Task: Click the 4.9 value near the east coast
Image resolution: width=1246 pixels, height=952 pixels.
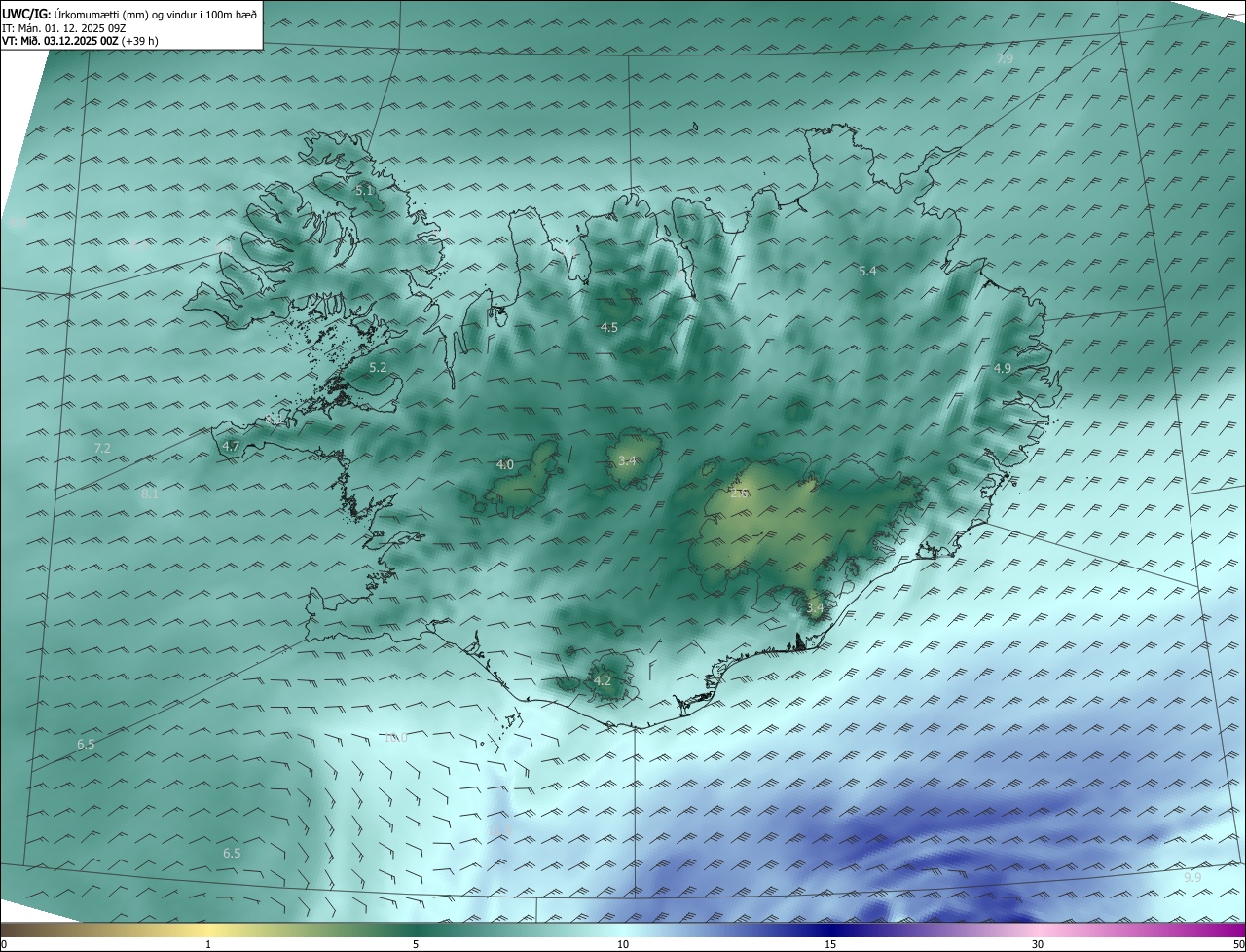Action: [1003, 368]
